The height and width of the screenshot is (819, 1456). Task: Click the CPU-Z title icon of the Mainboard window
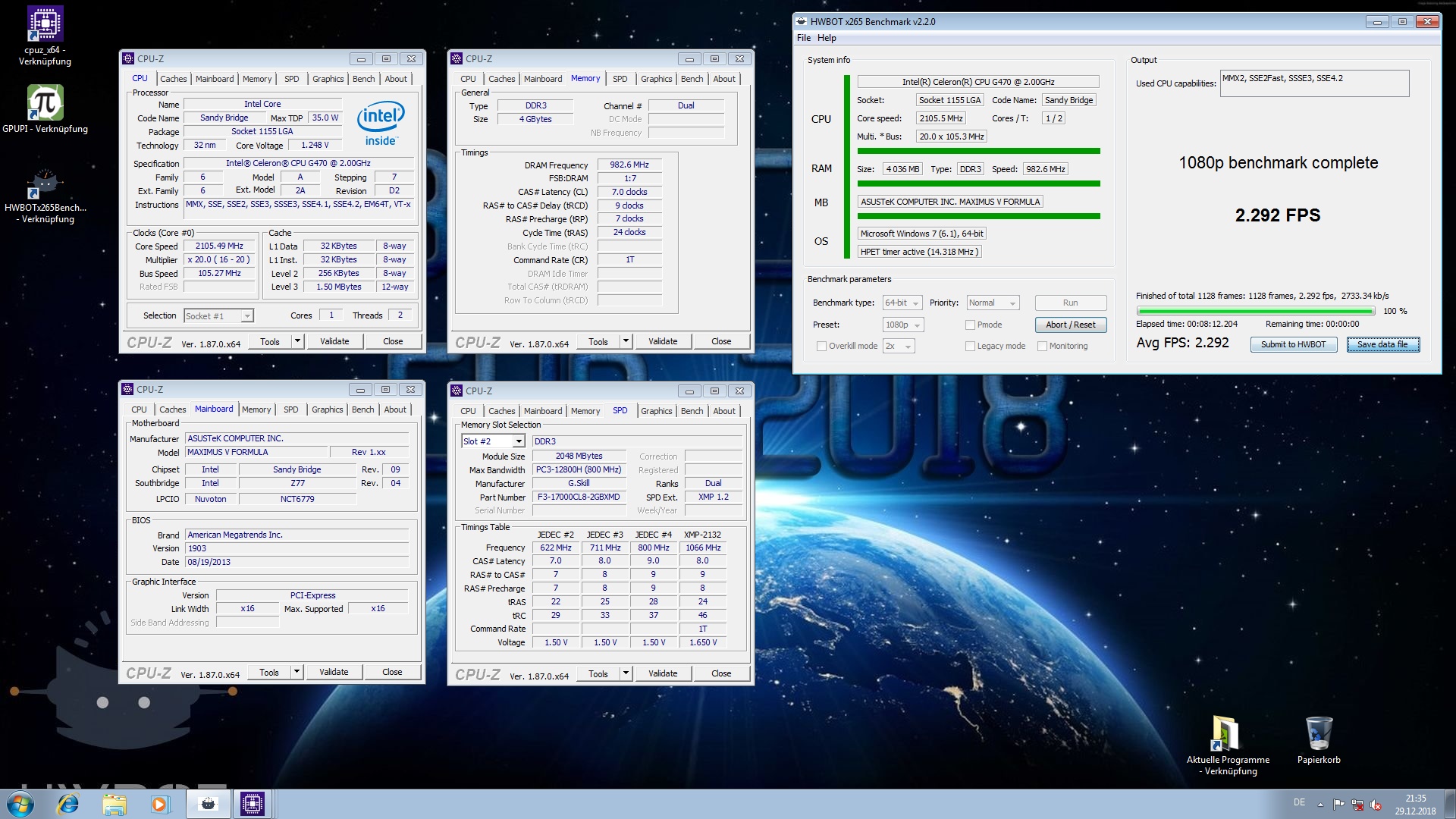tap(127, 389)
